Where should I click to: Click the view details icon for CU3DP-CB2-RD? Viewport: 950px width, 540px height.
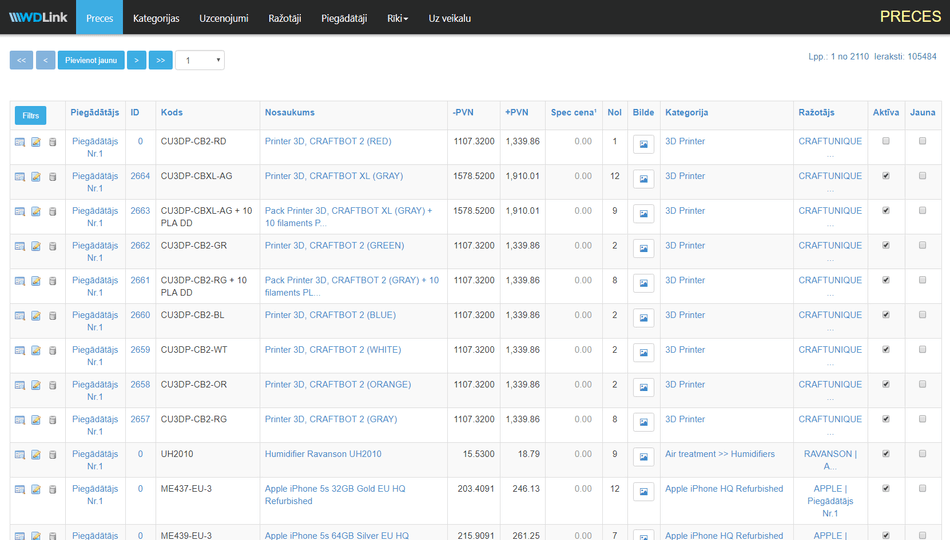tap(20, 142)
